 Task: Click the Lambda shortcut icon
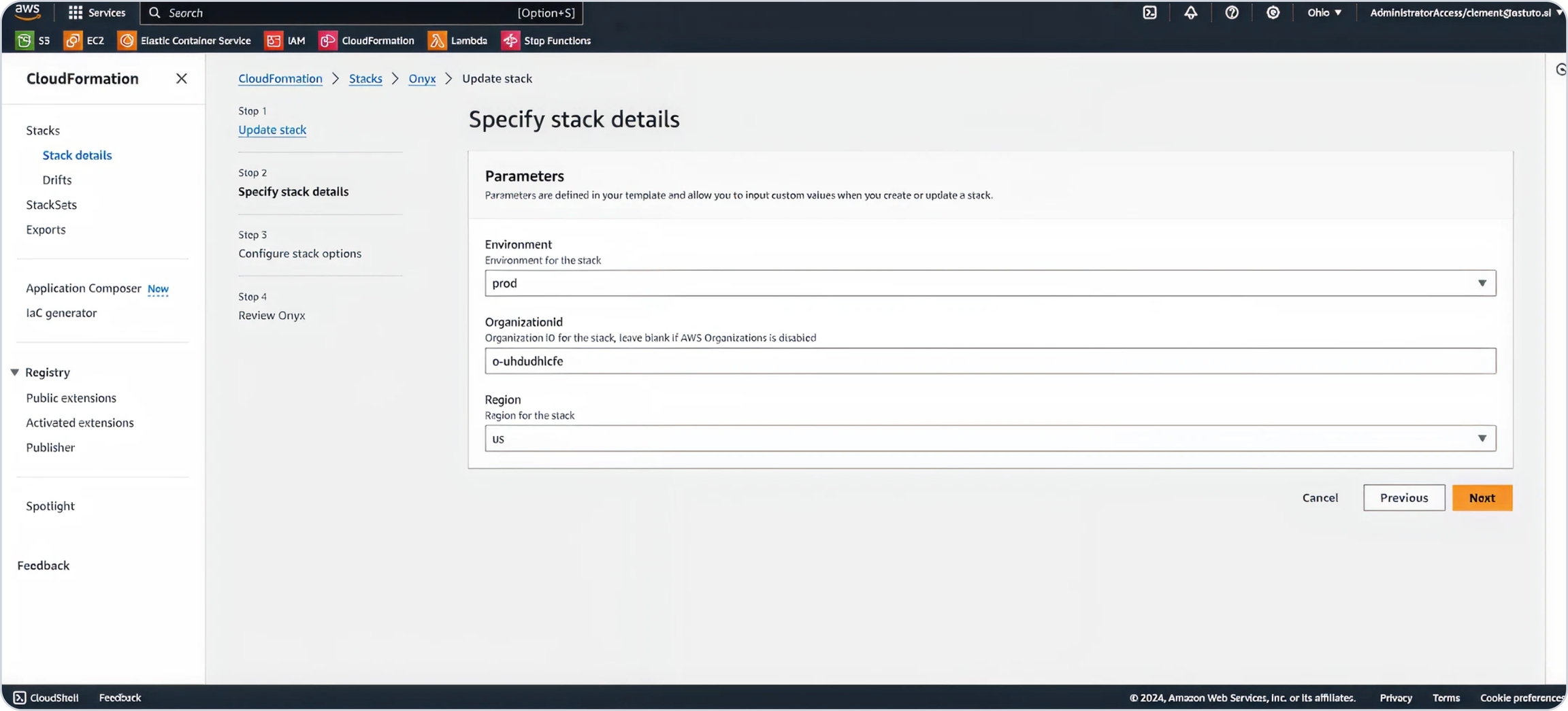pos(436,41)
